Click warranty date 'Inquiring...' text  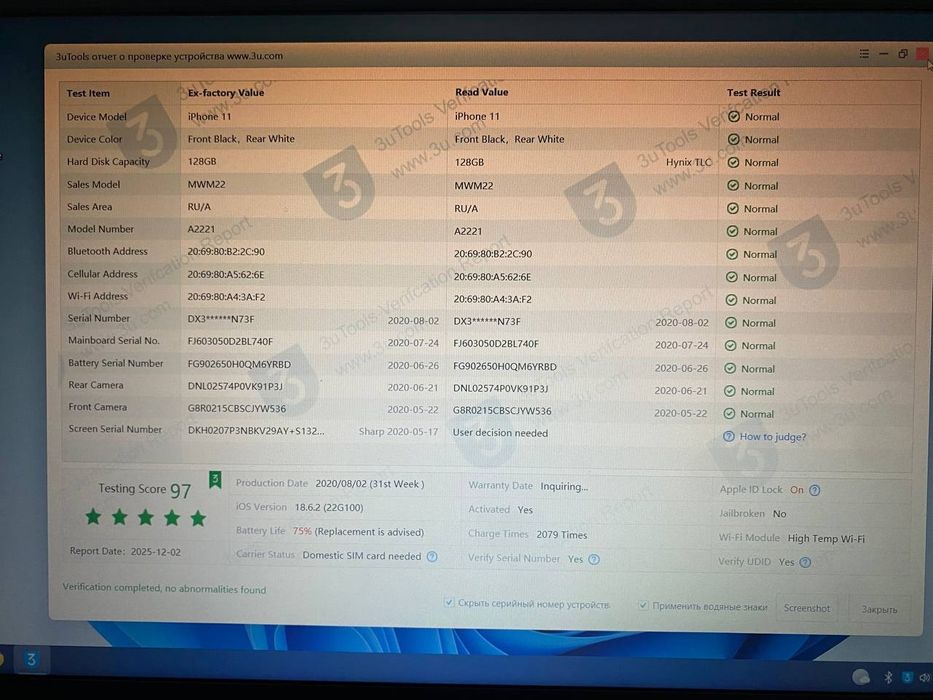point(564,486)
